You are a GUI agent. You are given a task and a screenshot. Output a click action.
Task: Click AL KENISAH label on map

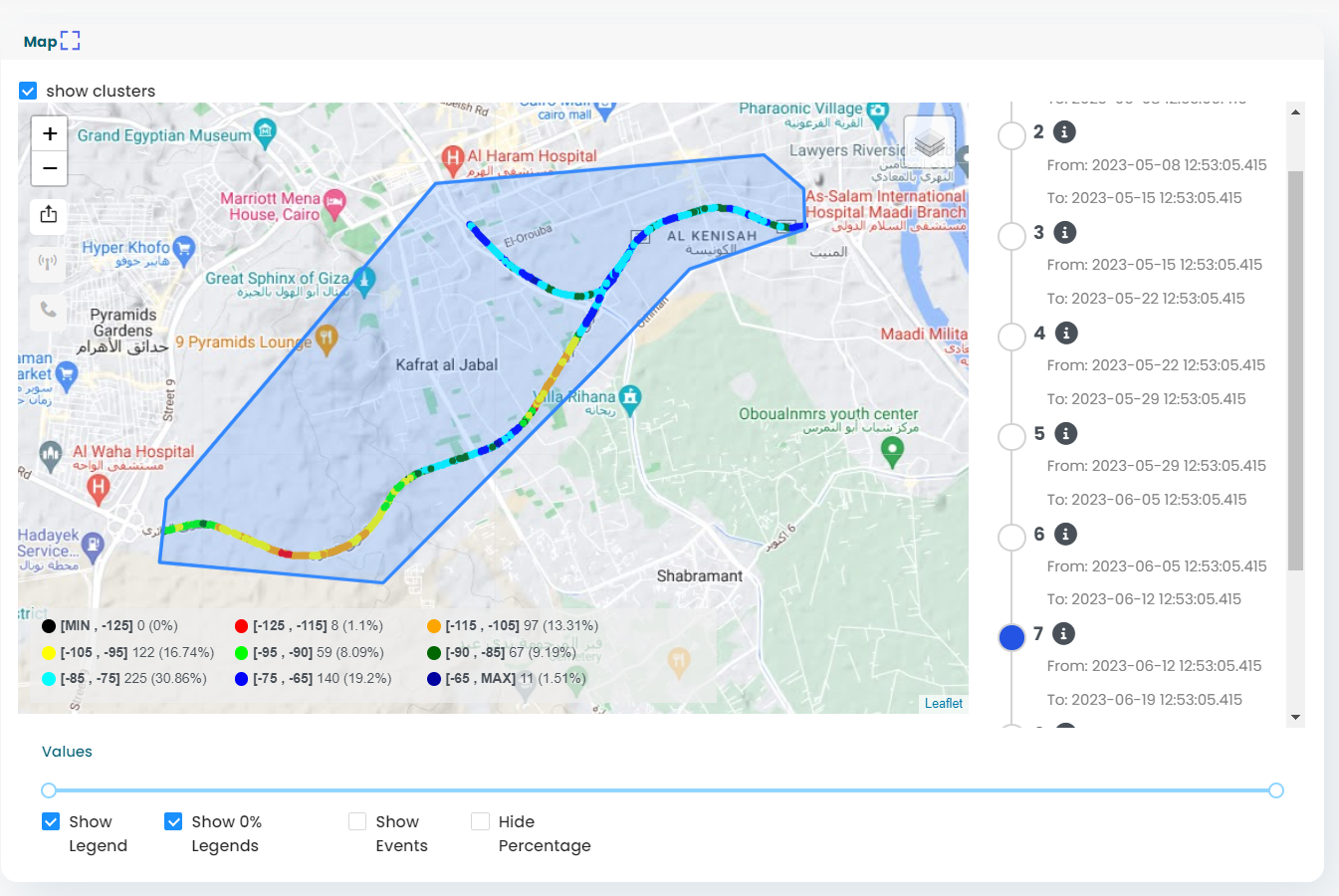(x=712, y=236)
